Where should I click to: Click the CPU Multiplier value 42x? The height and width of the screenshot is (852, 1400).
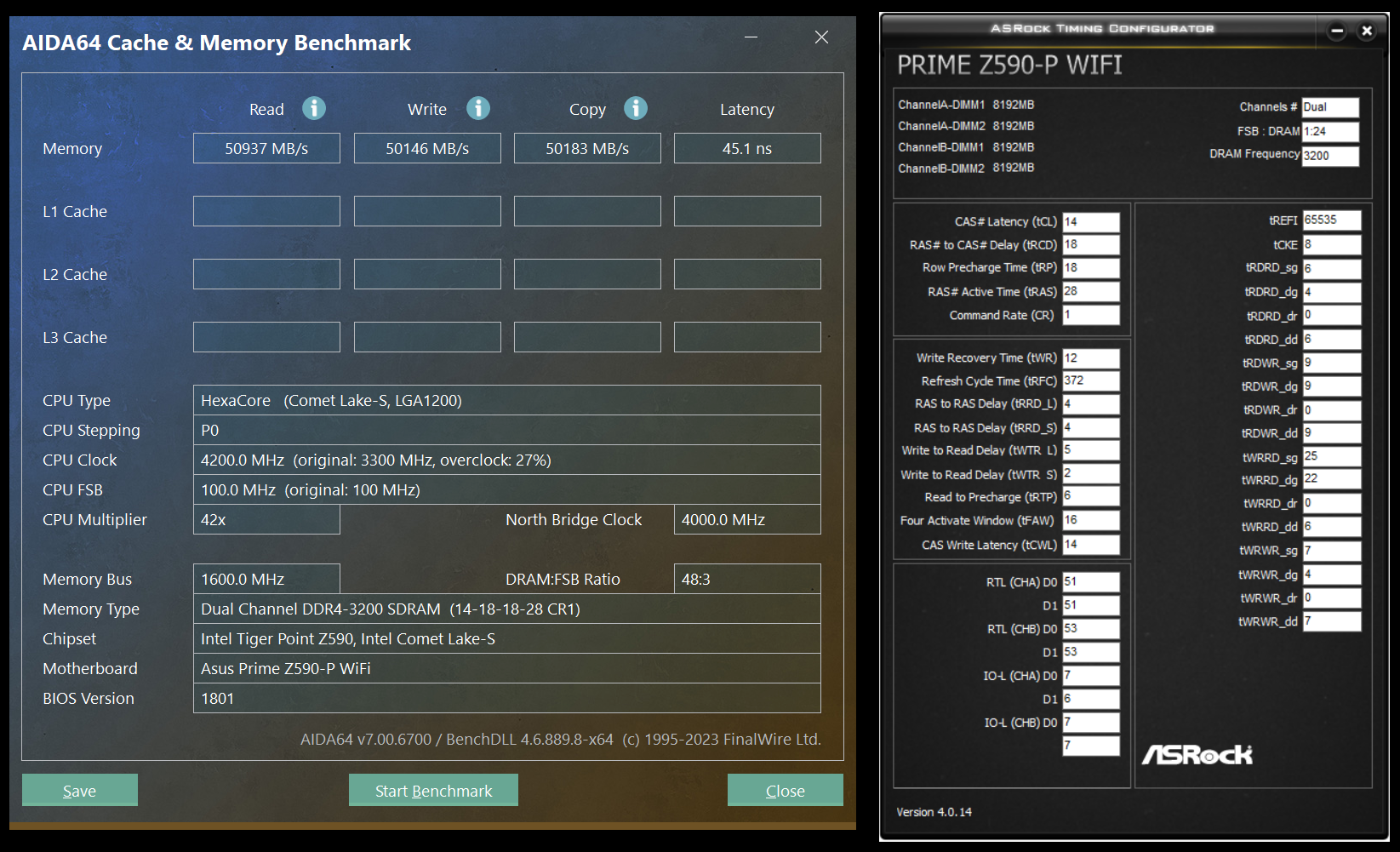click(x=266, y=519)
